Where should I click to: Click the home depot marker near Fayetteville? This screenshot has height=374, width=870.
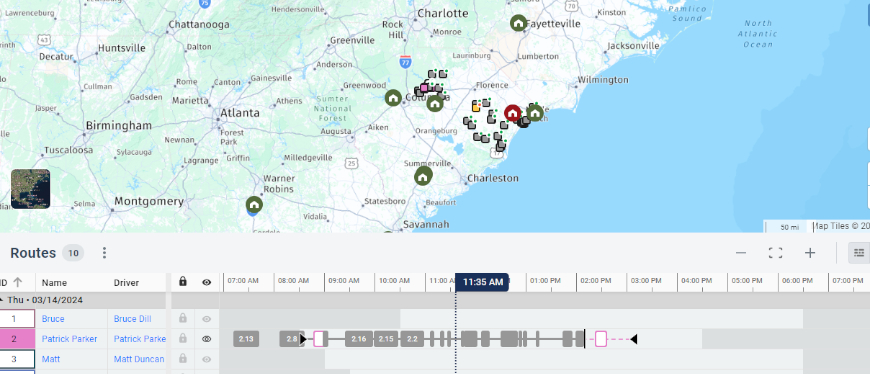pyautogui.click(x=518, y=23)
